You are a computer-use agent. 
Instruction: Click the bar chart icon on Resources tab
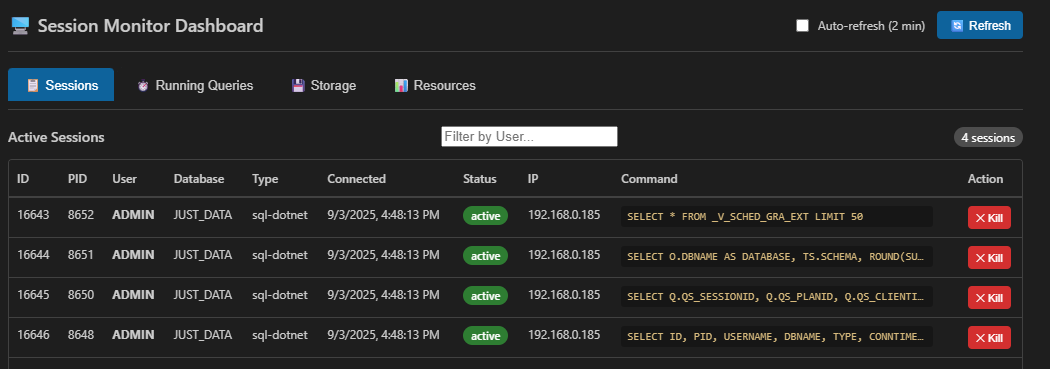(401, 86)
